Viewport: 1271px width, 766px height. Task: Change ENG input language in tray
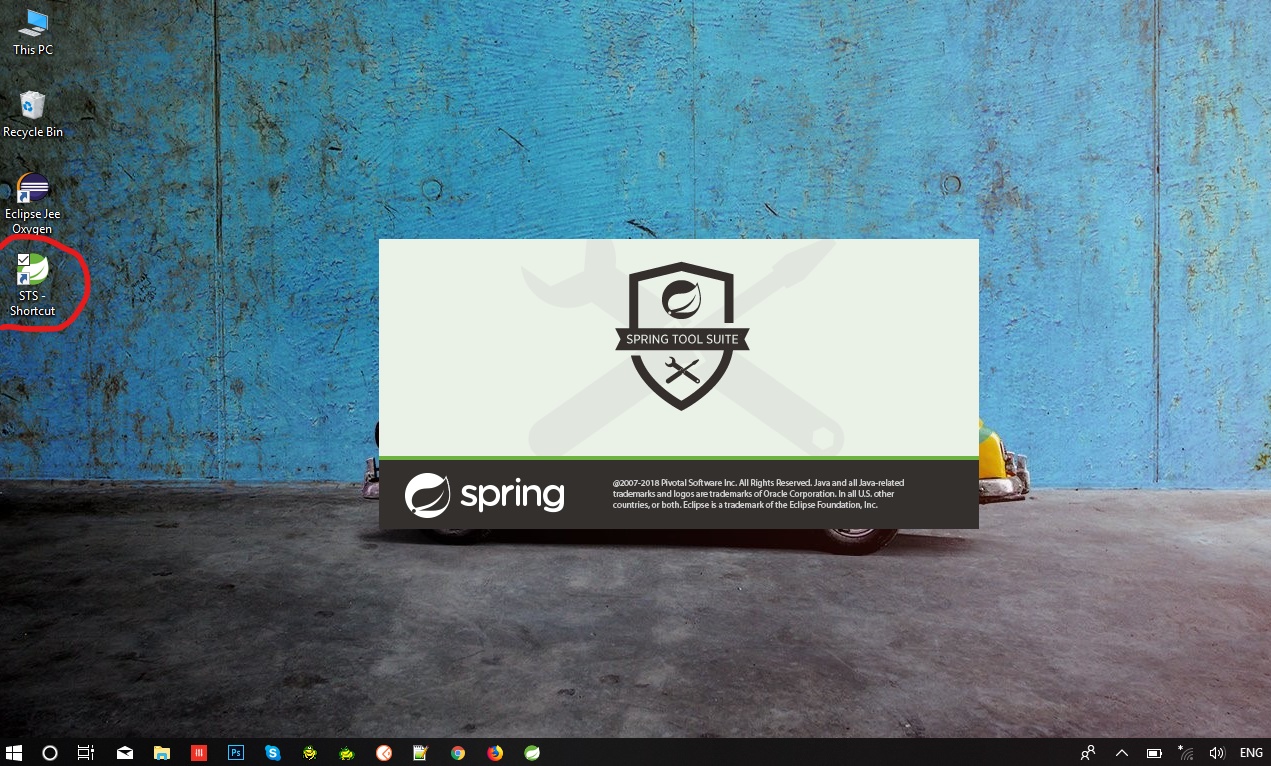[x=1251, y=752]
